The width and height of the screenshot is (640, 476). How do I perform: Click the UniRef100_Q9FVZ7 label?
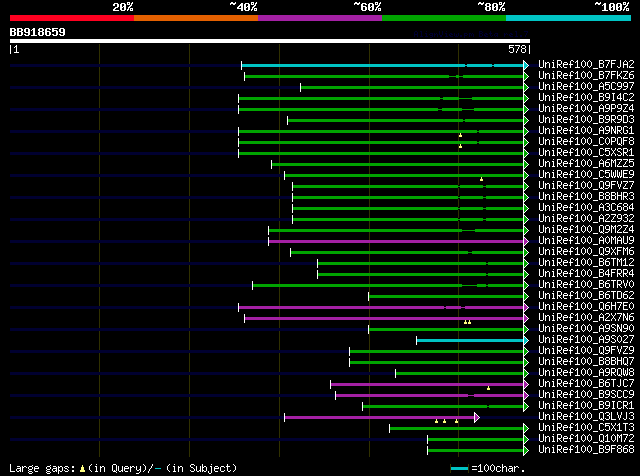pos(586,186)
